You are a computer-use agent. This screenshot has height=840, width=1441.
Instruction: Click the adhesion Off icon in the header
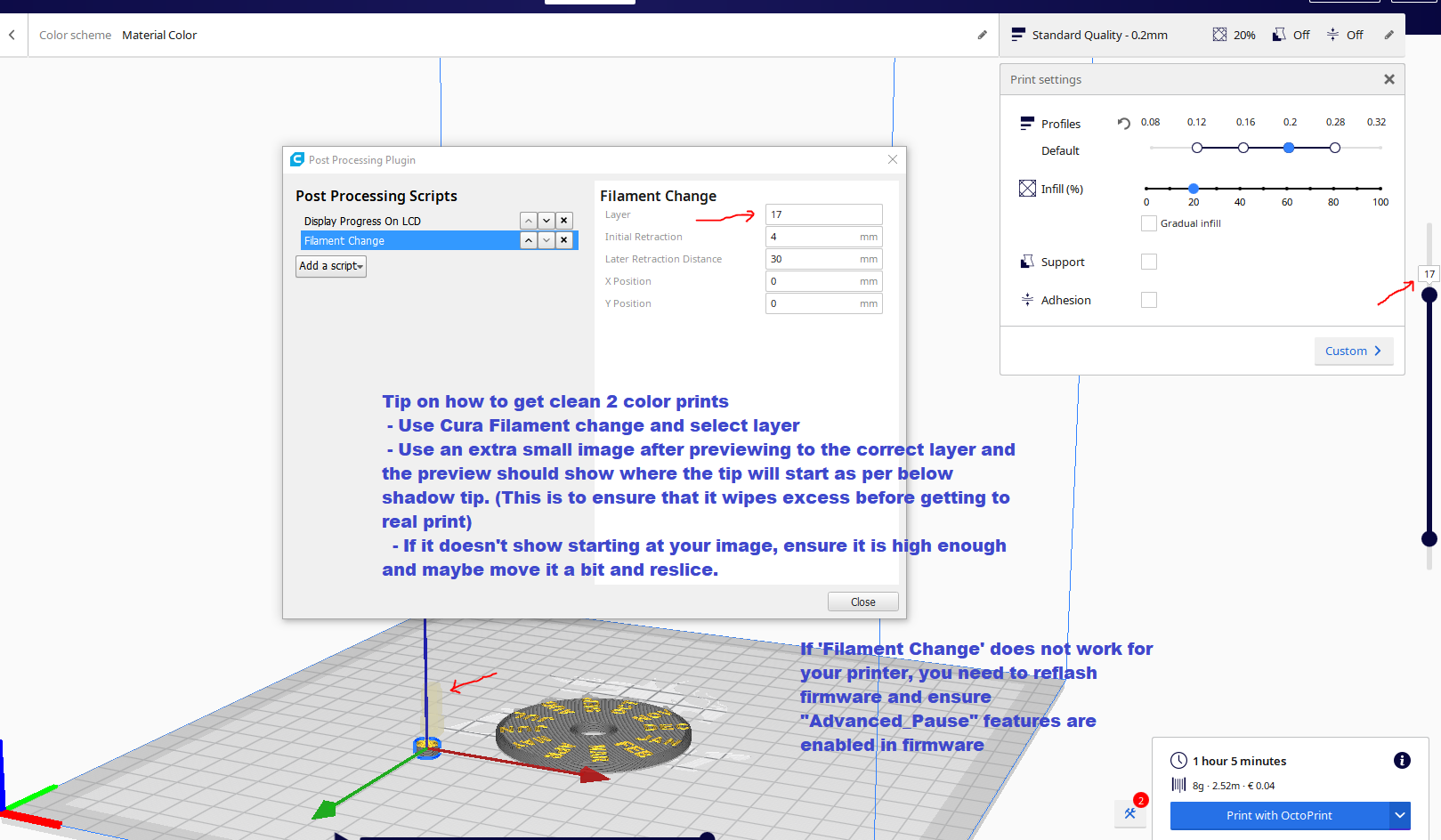1332,35
